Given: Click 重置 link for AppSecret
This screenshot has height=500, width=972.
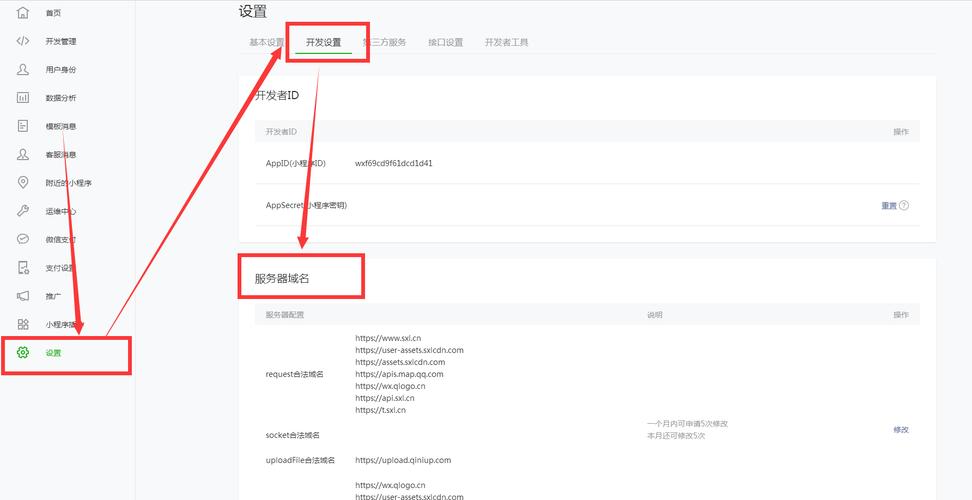Looking at the screenshot, I should 889,206.
